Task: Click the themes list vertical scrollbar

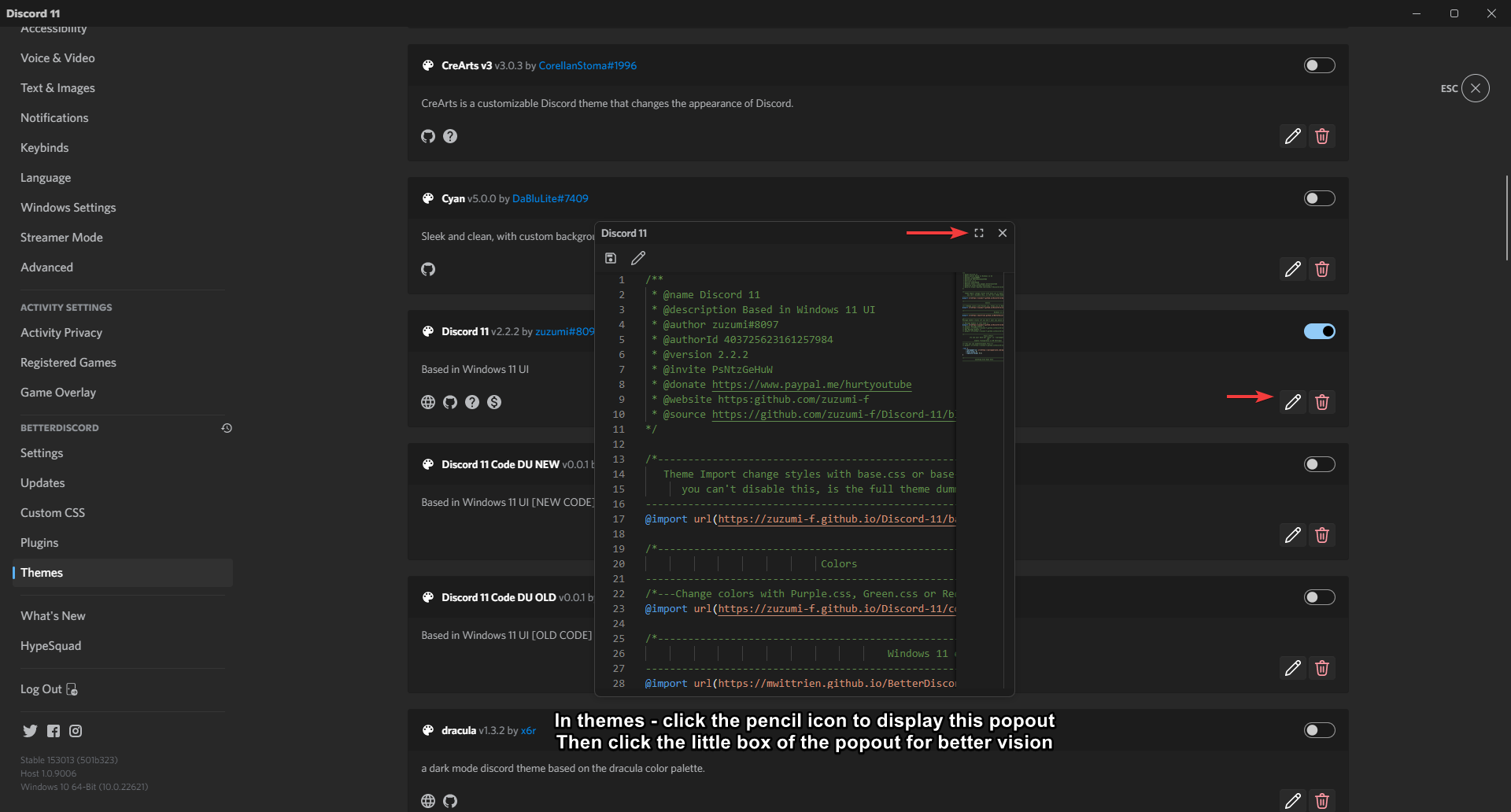Action: point(1507,218)
